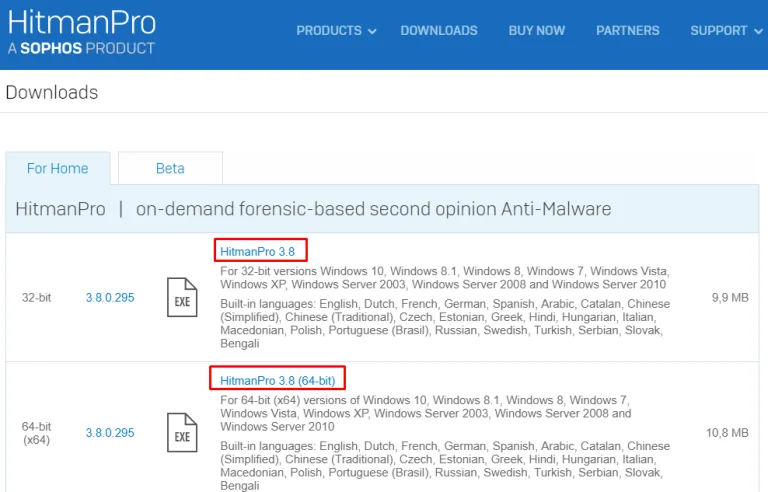Click the EXE file icon in 64-bit row
Viewport: 768px width, 492px height.
coord(182,433)
